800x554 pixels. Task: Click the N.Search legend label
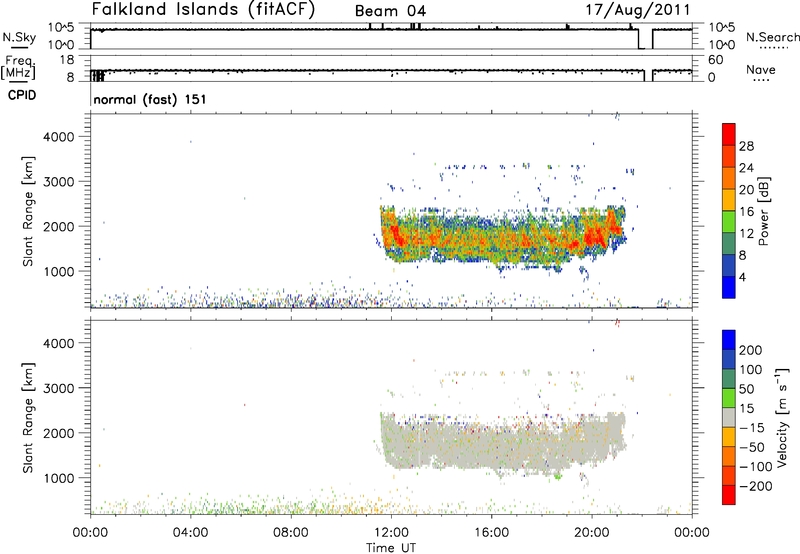[x=773, y=37]
